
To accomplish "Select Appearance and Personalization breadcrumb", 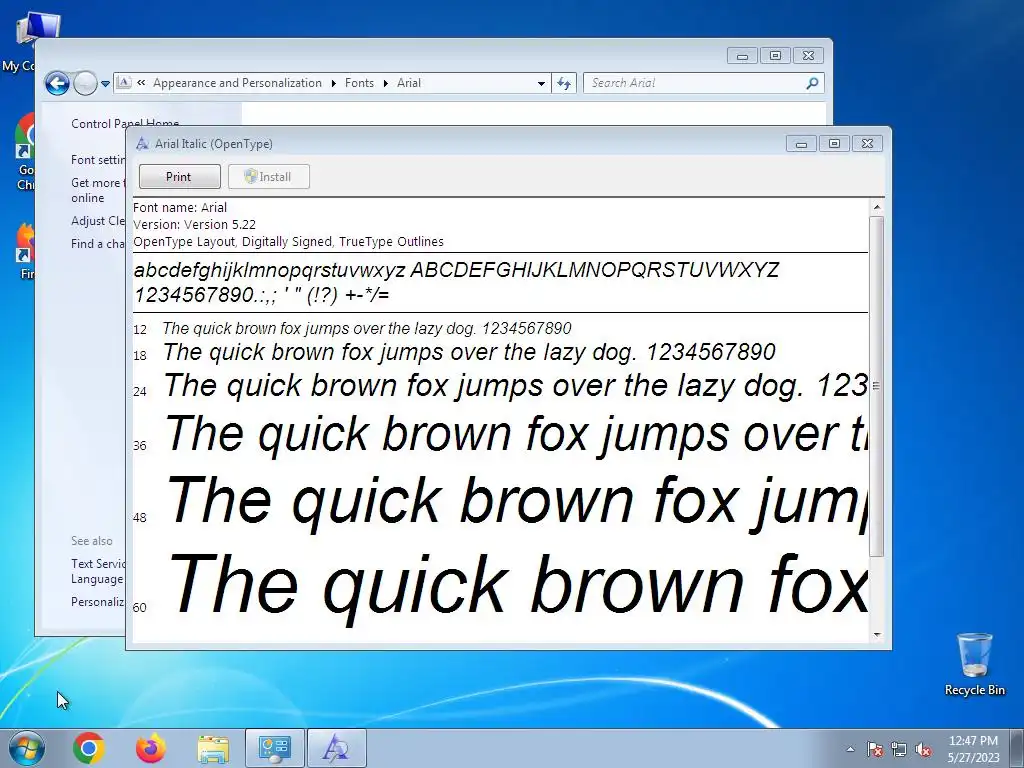I will pyautogui.click(x=237, y=83).
